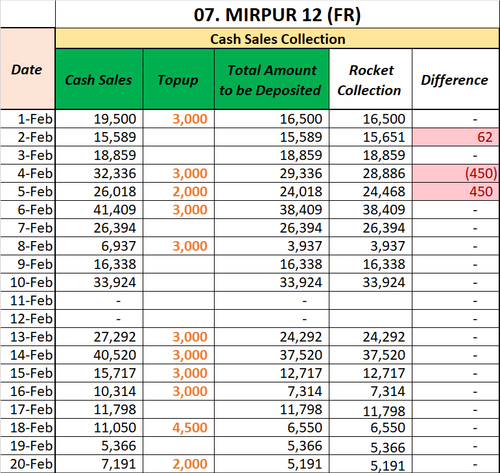Image resolution: width=500 pixels, height=473 pixels.
Task: Select cash sales value 15,717
Action: pyautogui.click(x=99, y=373)
